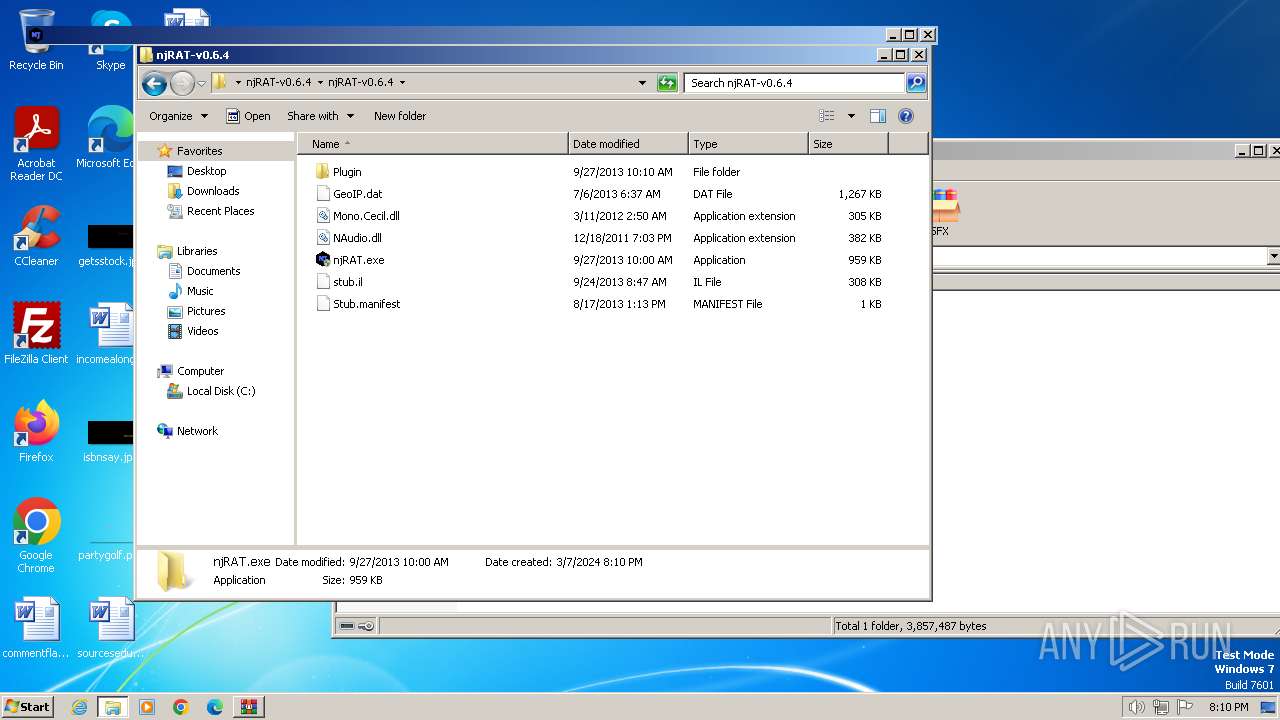Sort by the Type column header
The width and height of the screenshot is (1280, 720).
click(748, 144)
